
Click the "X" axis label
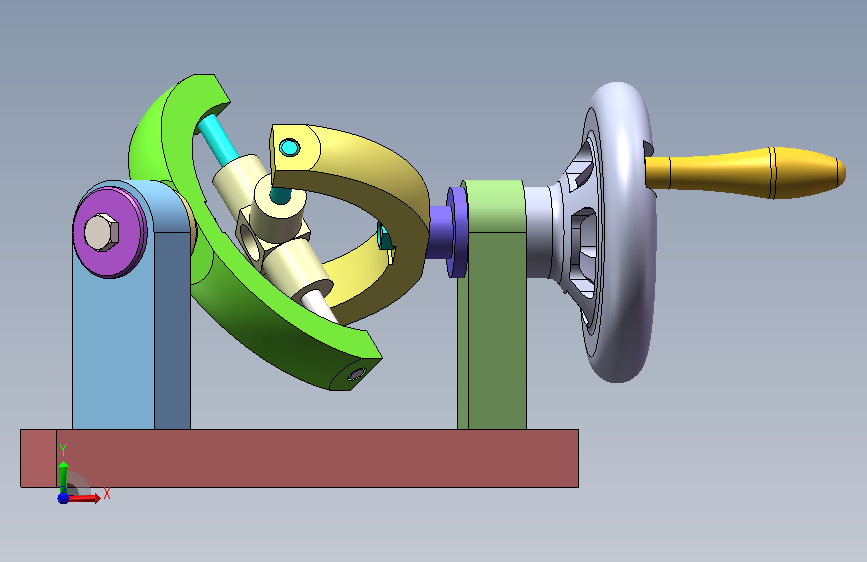pos(107,493)
